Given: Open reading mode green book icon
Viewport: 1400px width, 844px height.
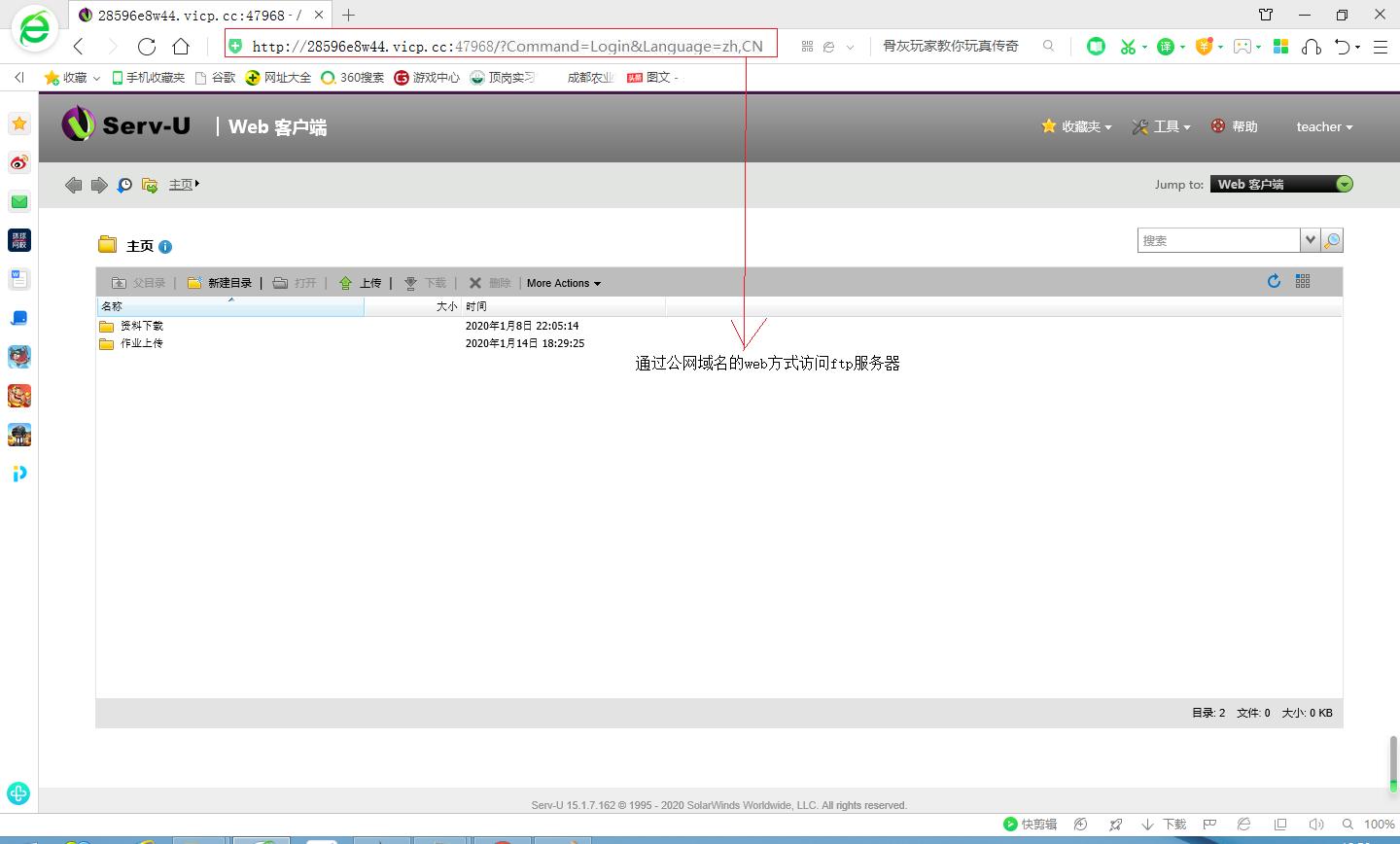Looking at the screenshot, I should coord(1096,46).
